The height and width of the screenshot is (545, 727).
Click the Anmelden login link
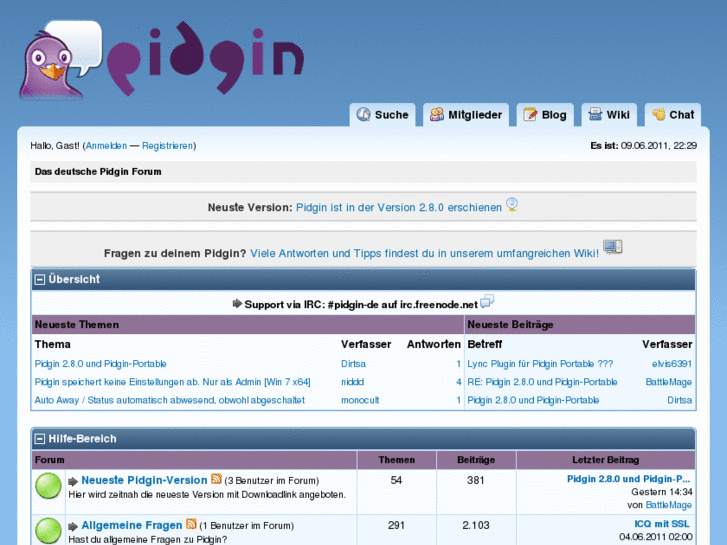(106, 146)
